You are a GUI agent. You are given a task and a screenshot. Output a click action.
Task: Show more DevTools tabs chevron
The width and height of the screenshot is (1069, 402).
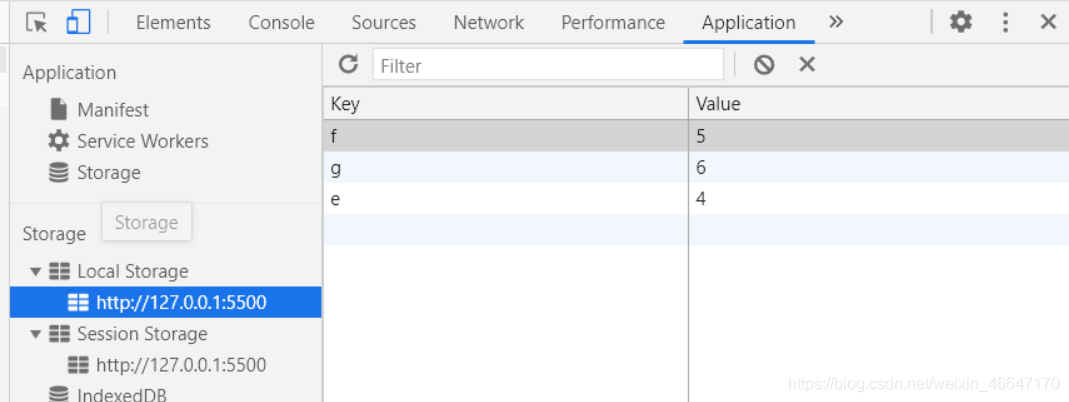point(836,22)
